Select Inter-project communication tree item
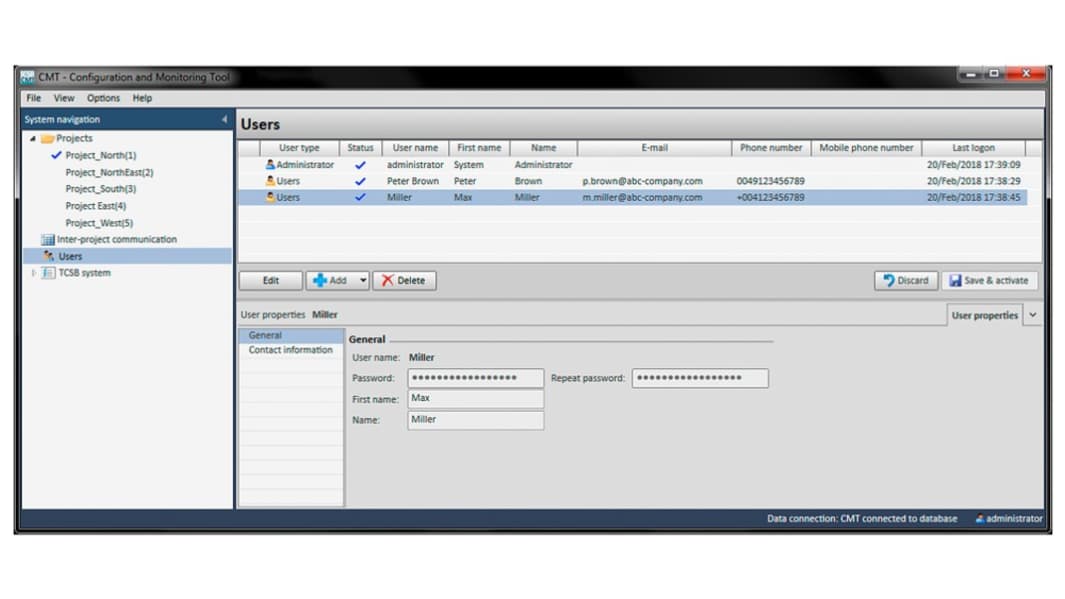 117,240
